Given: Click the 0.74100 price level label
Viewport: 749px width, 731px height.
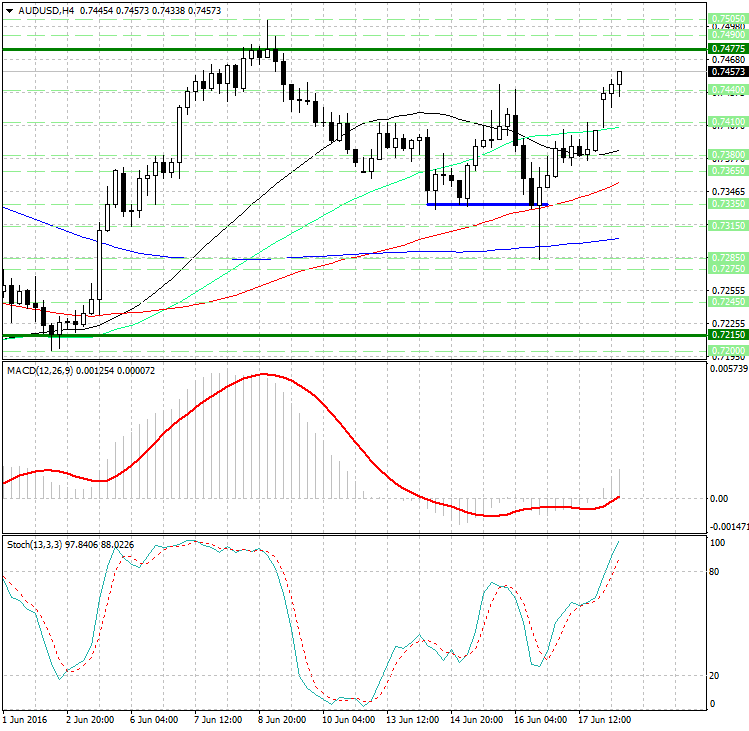Looking at the screenshot, I should point(727,122).
